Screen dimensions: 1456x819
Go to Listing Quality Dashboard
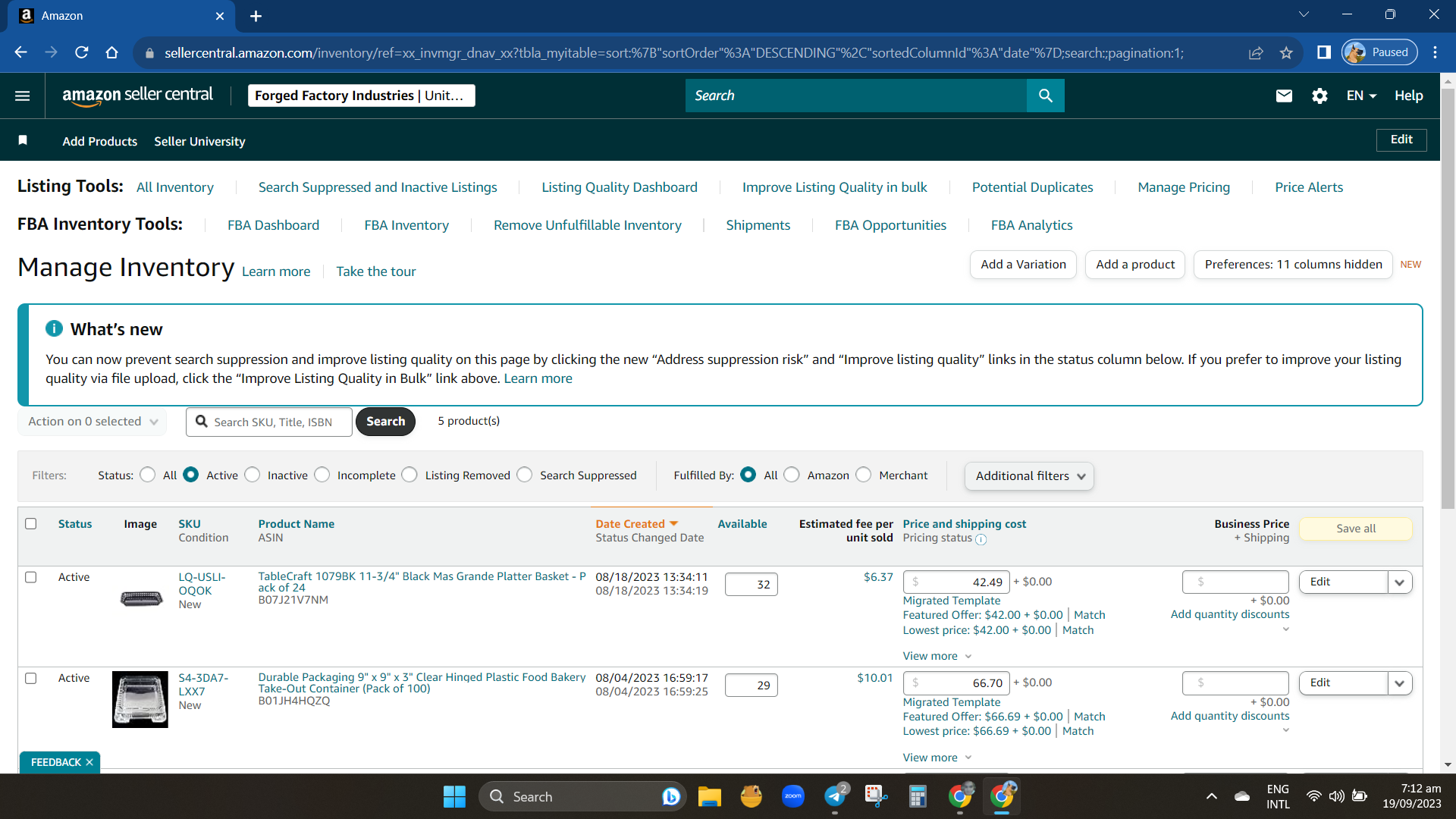coord(620,187)
